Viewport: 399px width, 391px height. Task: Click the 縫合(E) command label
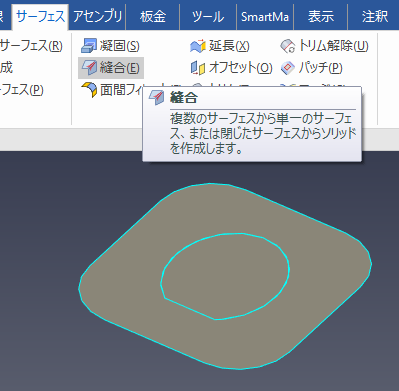tap(119, 68)
